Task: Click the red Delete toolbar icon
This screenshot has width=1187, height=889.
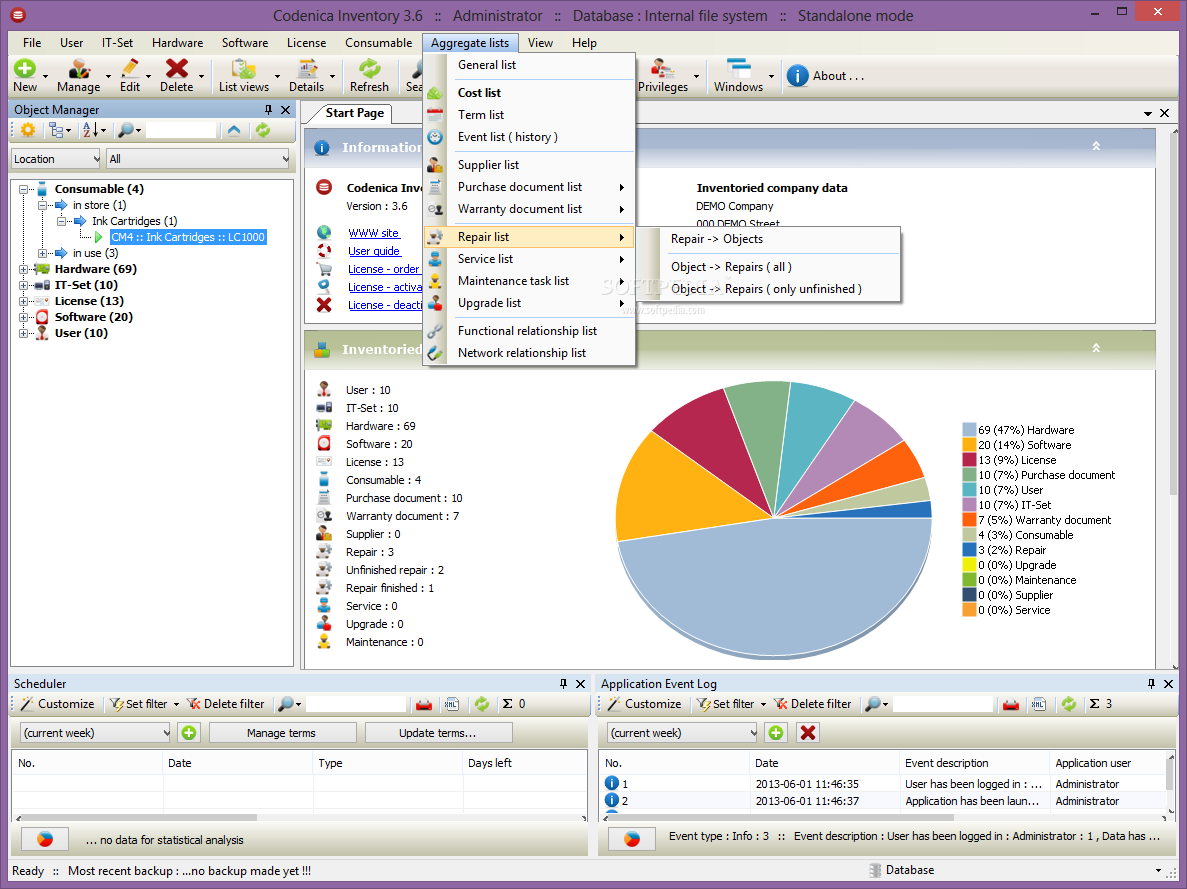Action: [x=176, y=70]
